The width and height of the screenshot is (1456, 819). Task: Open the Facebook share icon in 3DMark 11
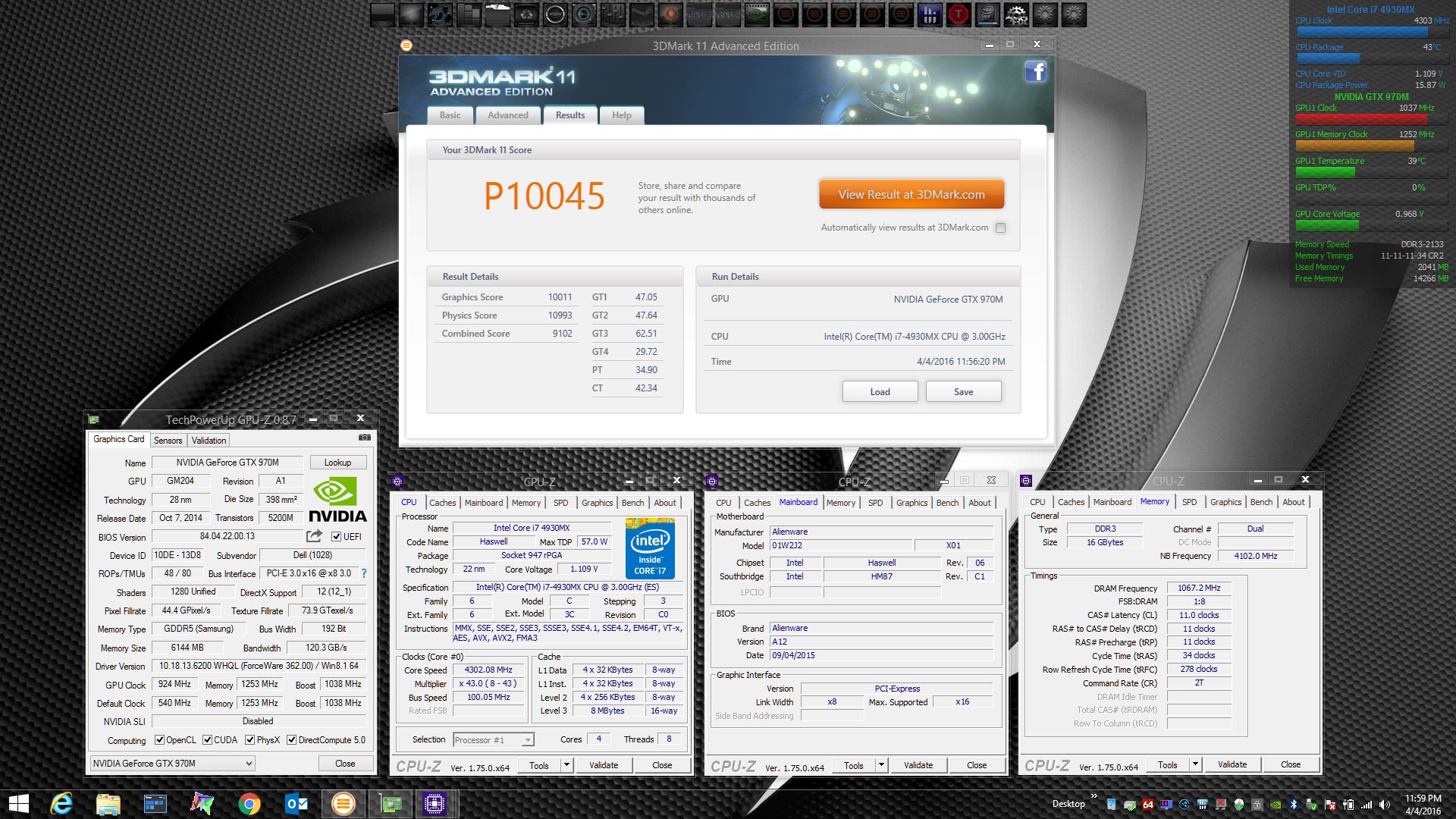[1036, 71]
